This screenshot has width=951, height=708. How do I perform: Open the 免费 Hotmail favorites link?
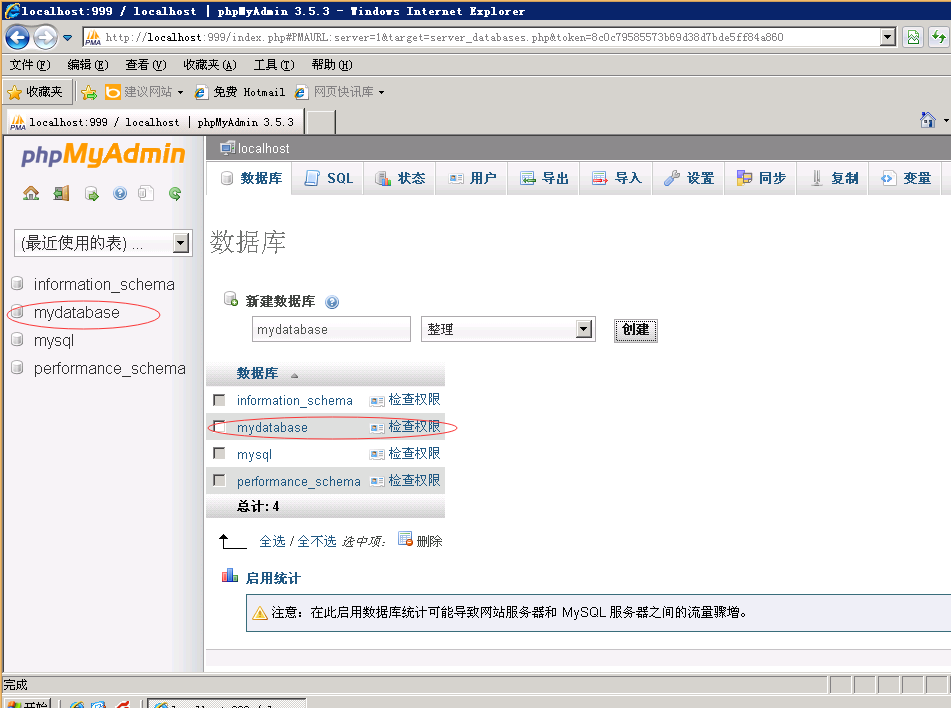pos(240,92)
